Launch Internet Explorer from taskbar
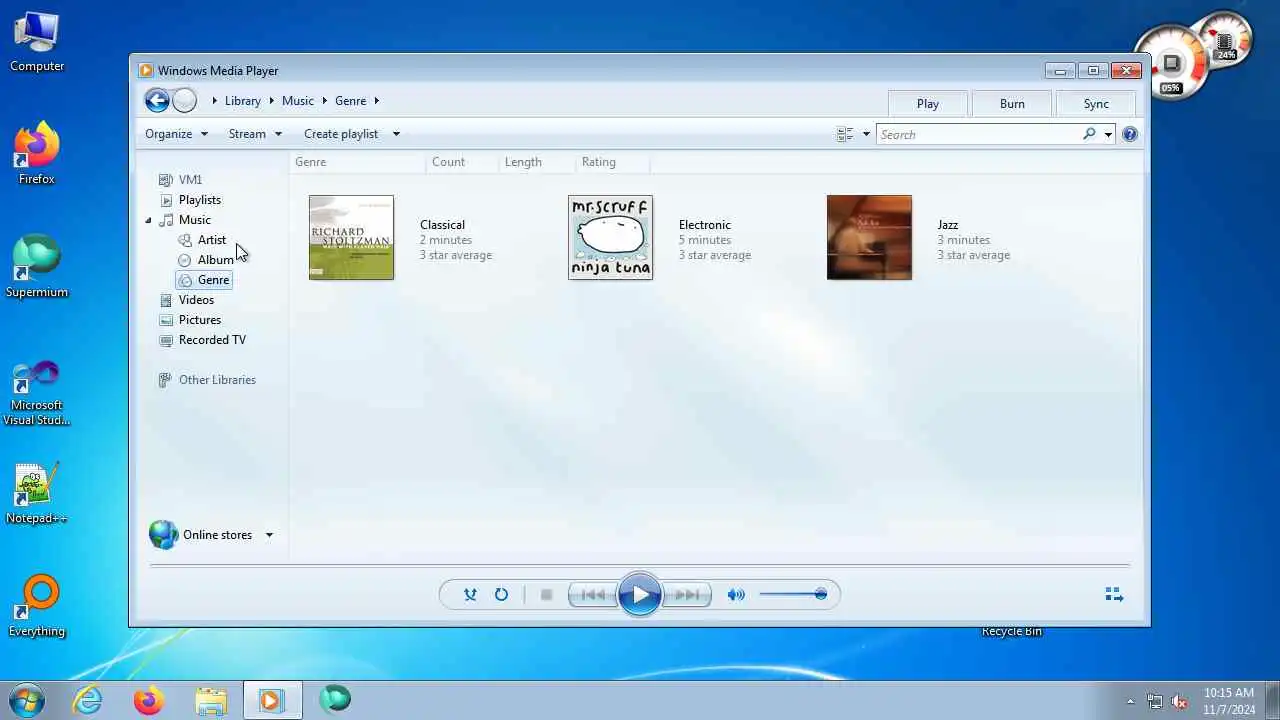Image resolution: width=1280 pixels, height=720 pixels. (x=88, y=700)
